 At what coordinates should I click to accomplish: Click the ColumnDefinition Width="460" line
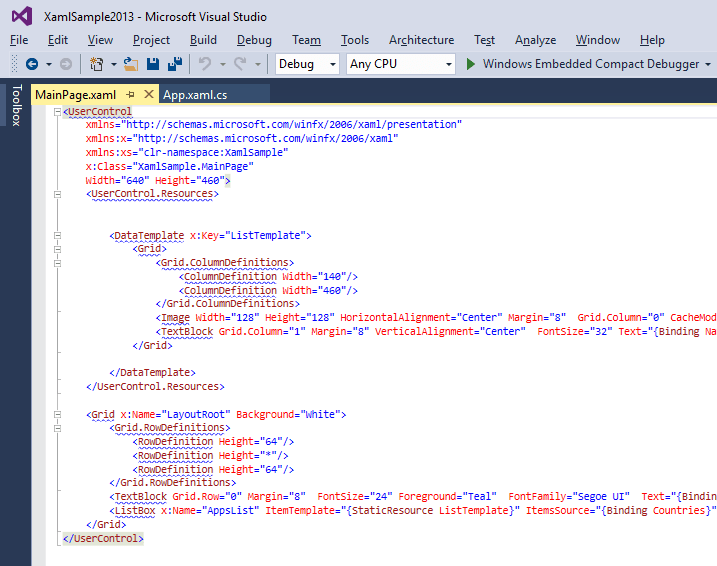coord(268,290)
